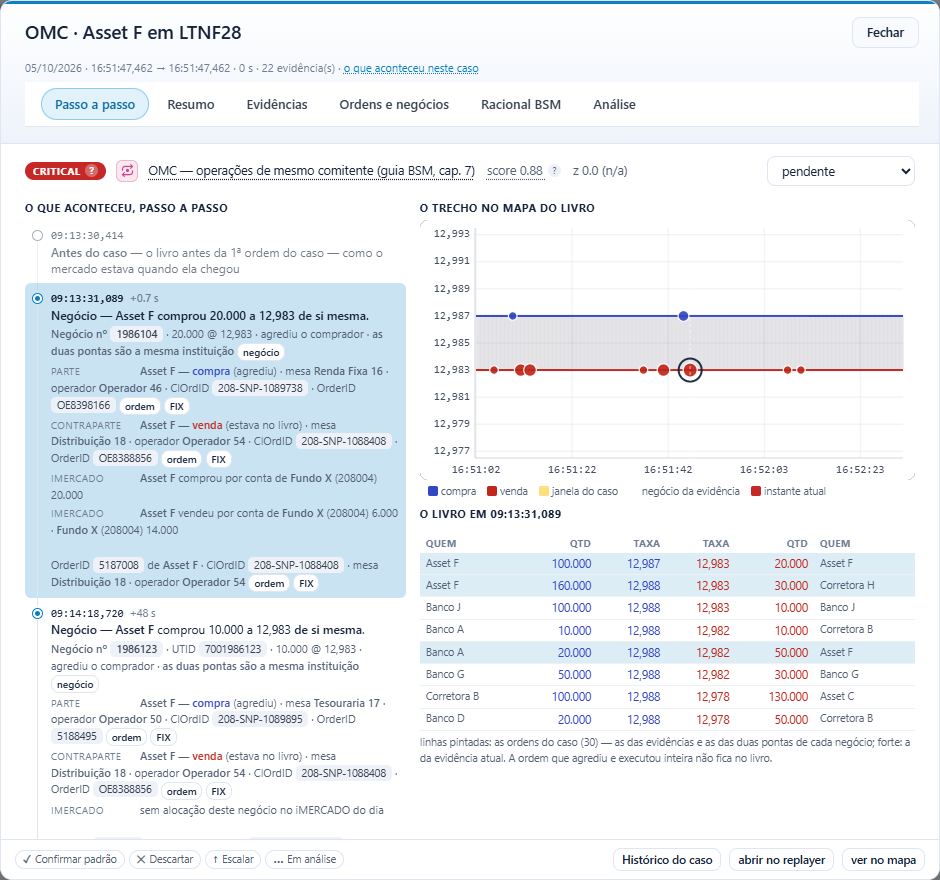
Task: Click ClOrdID 208-SNP-1089738
Action: click(260, 388)
